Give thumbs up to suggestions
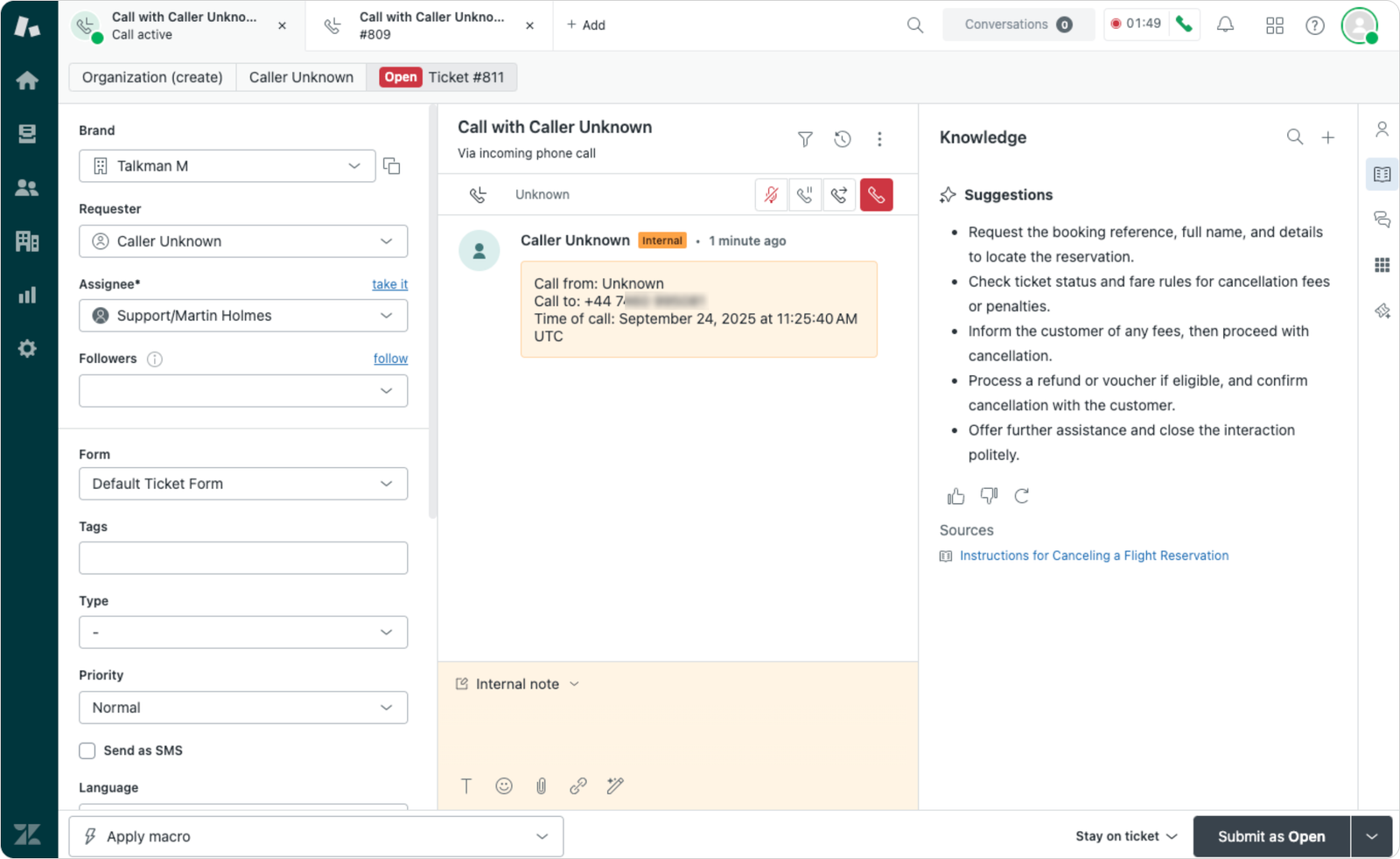This screenshot has width=1400, height=859. tap(955, 497)
